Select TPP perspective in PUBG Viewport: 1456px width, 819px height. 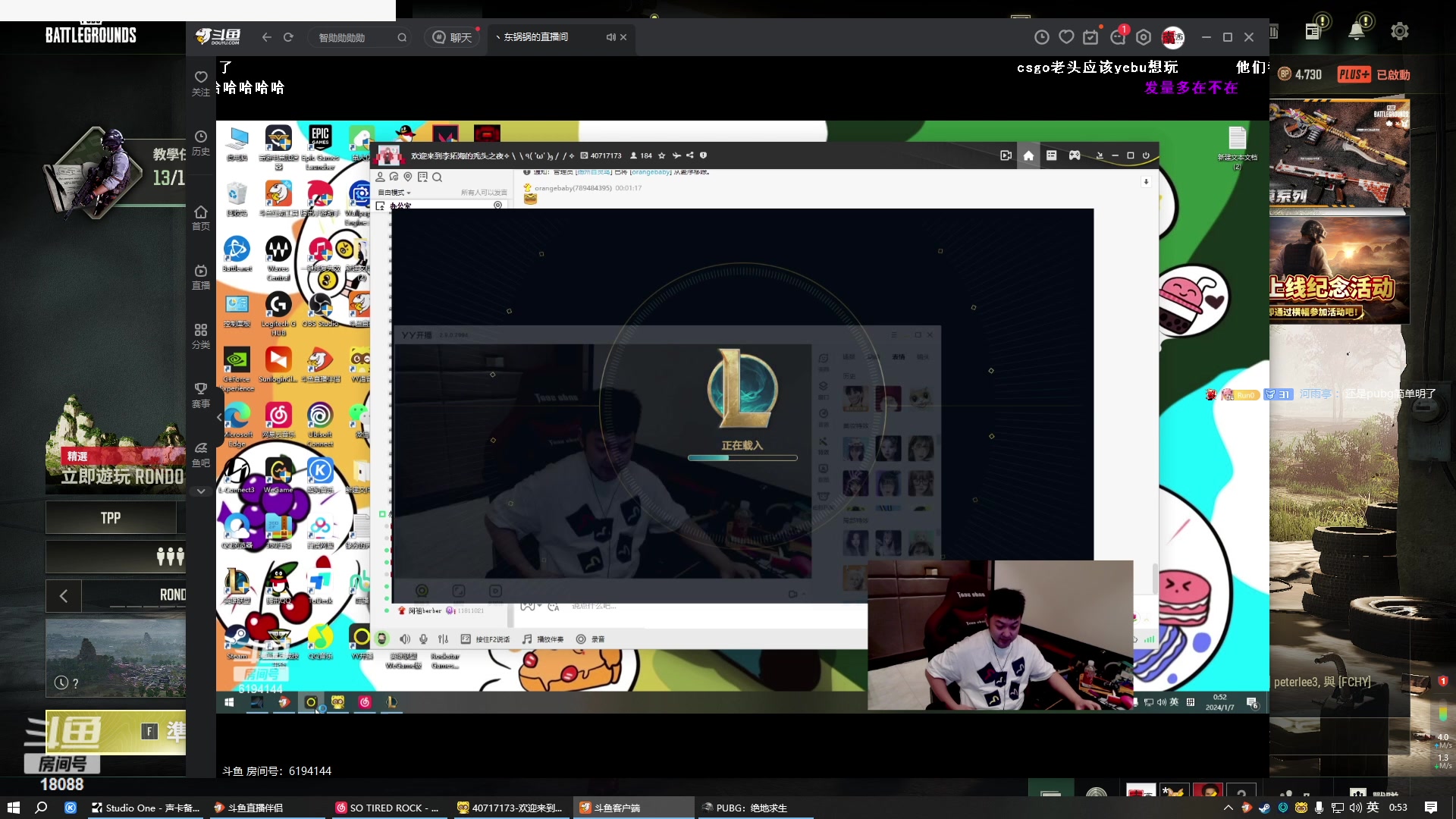point(111,518)
